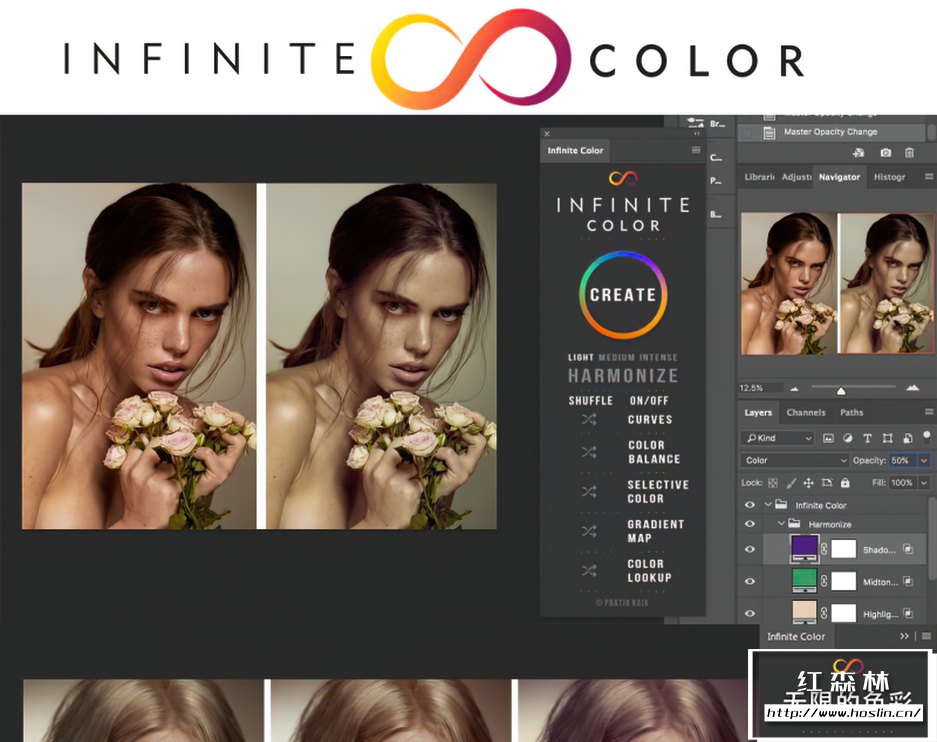The width and height of the screenshot is (937, 742).
Task: Filter layers by adjustment layers
Action: (x=847, y=438)
